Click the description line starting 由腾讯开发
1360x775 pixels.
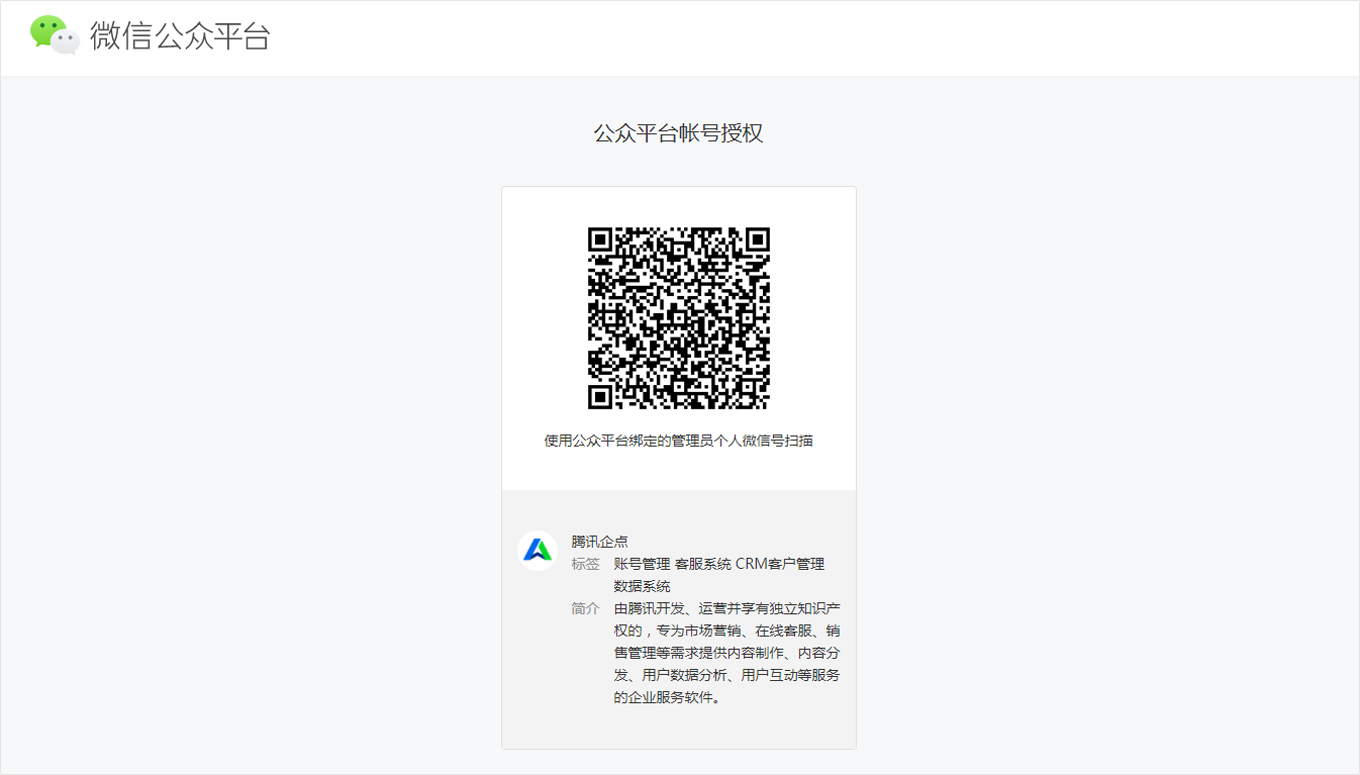coord(727,608)
